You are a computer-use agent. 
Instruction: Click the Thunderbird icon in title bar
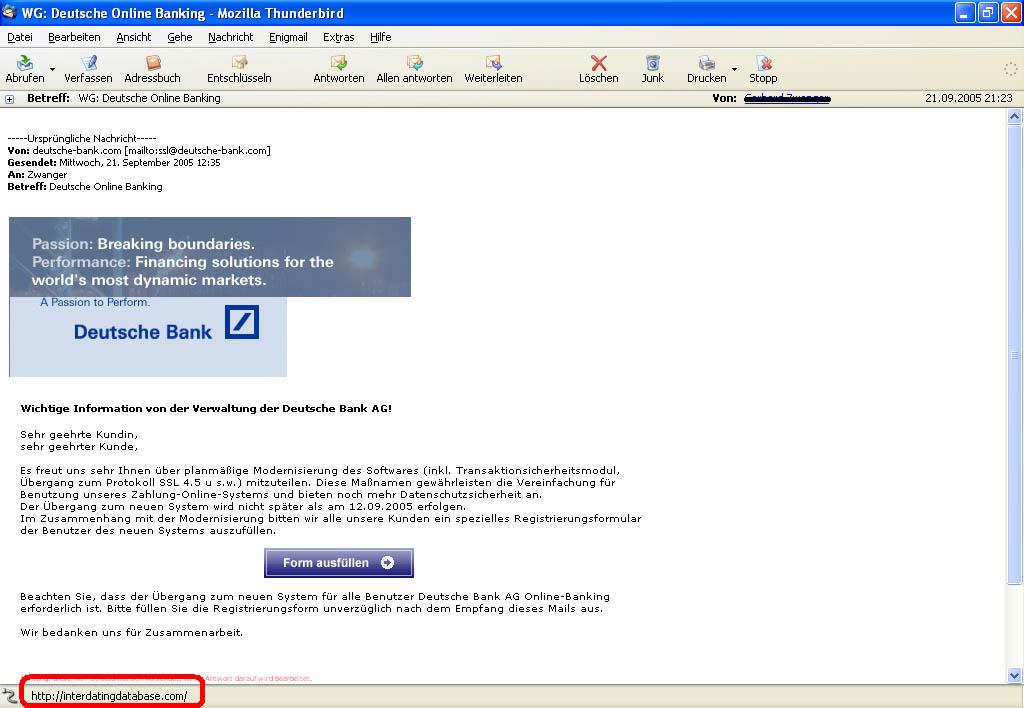pos(10,12)
